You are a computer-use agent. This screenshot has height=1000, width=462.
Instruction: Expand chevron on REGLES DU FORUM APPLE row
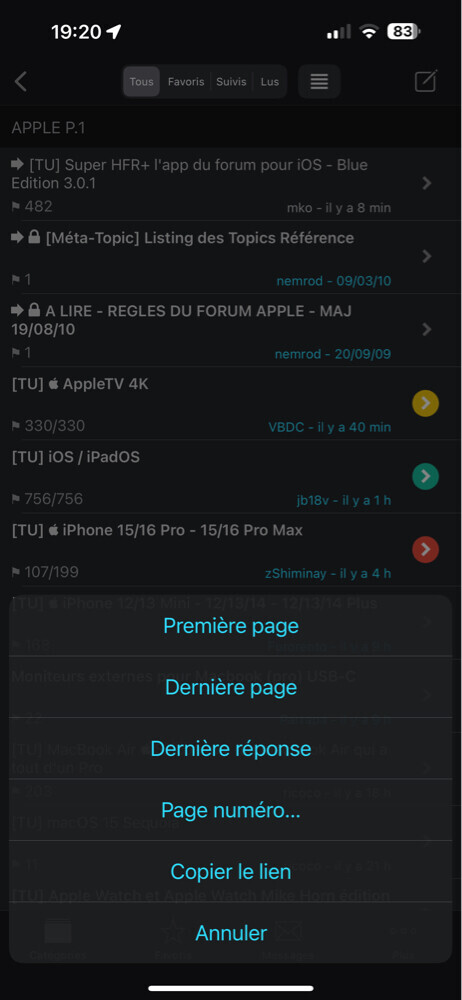(x=427, y=330)
